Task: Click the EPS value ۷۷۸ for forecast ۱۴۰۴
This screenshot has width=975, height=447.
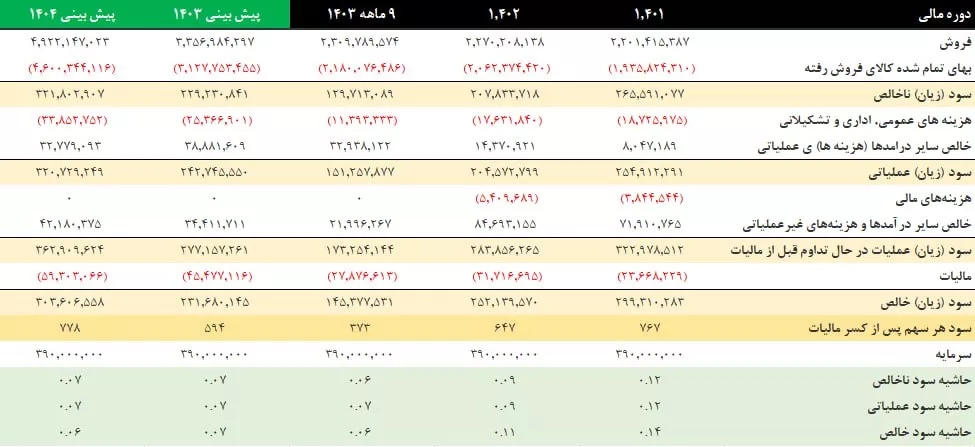Action: pyautogui.click(x=73, y=329)
